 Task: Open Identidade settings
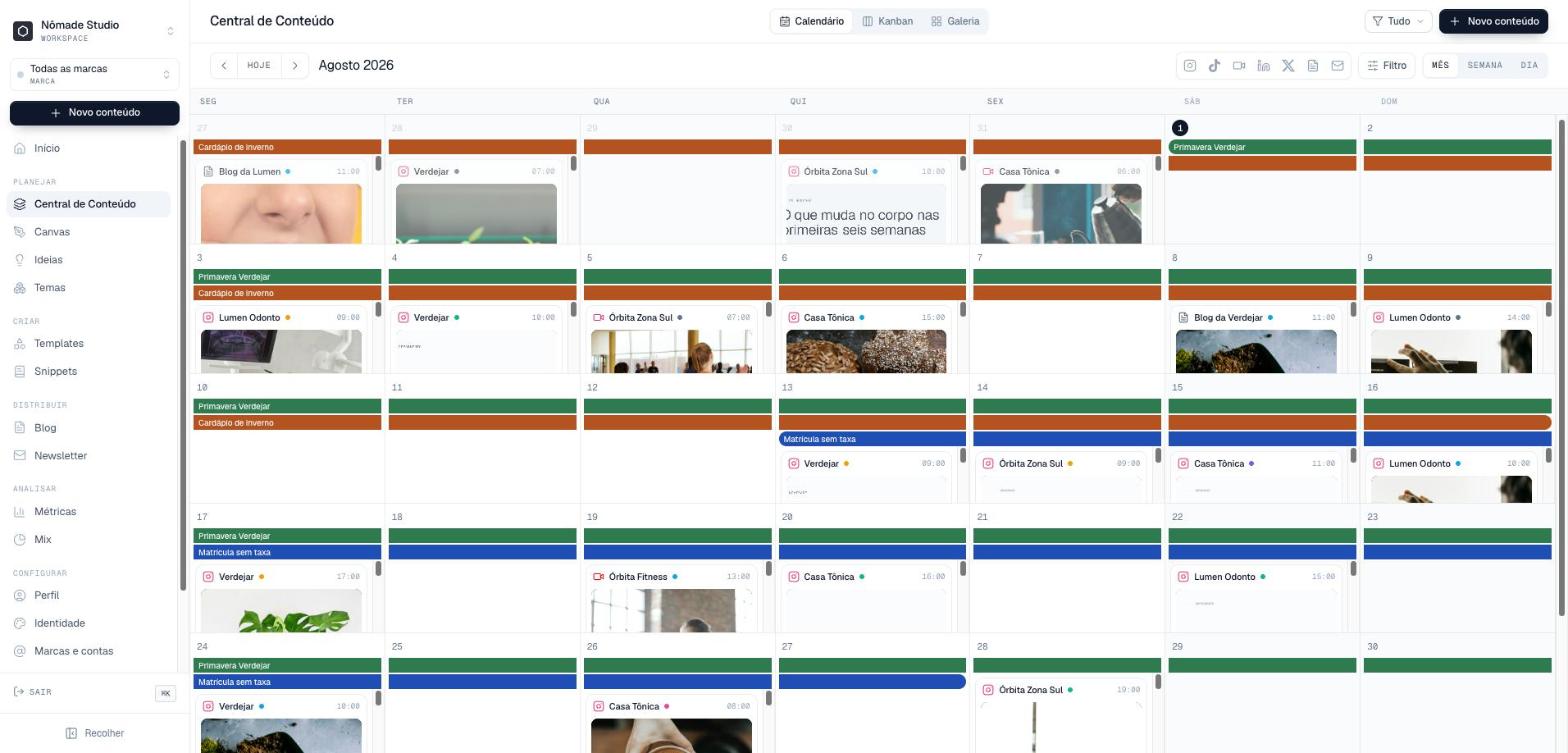pyautogui.click(x=90, y=624)
